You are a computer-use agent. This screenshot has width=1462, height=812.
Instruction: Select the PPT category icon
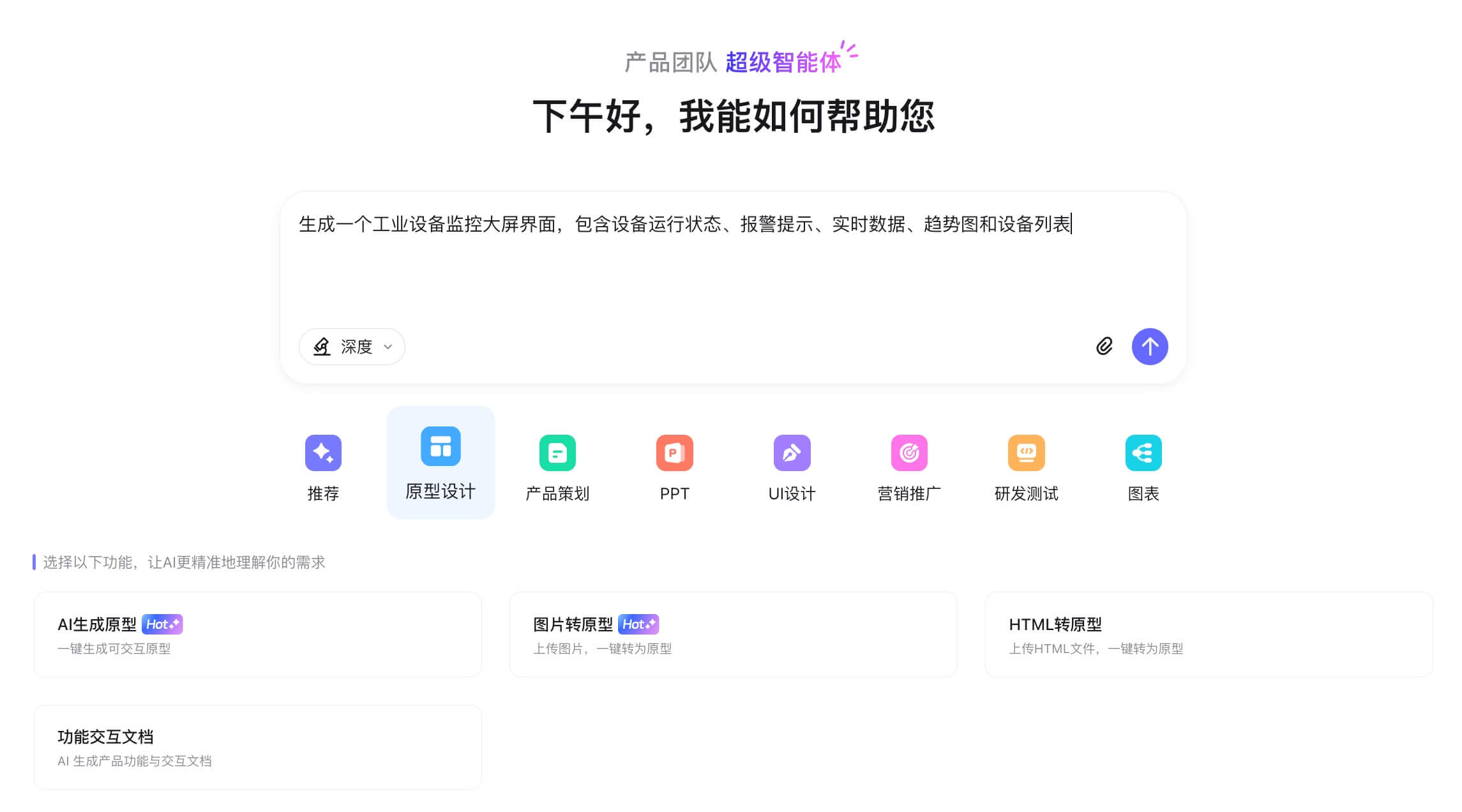coord(675,452)
